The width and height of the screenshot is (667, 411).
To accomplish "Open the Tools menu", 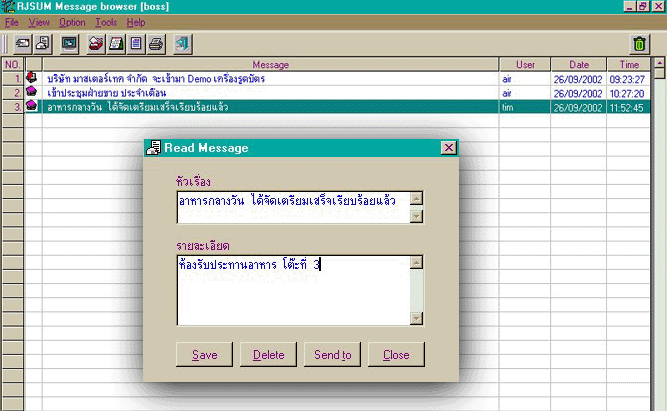I will pyautogui.click(x=106, y=23).
